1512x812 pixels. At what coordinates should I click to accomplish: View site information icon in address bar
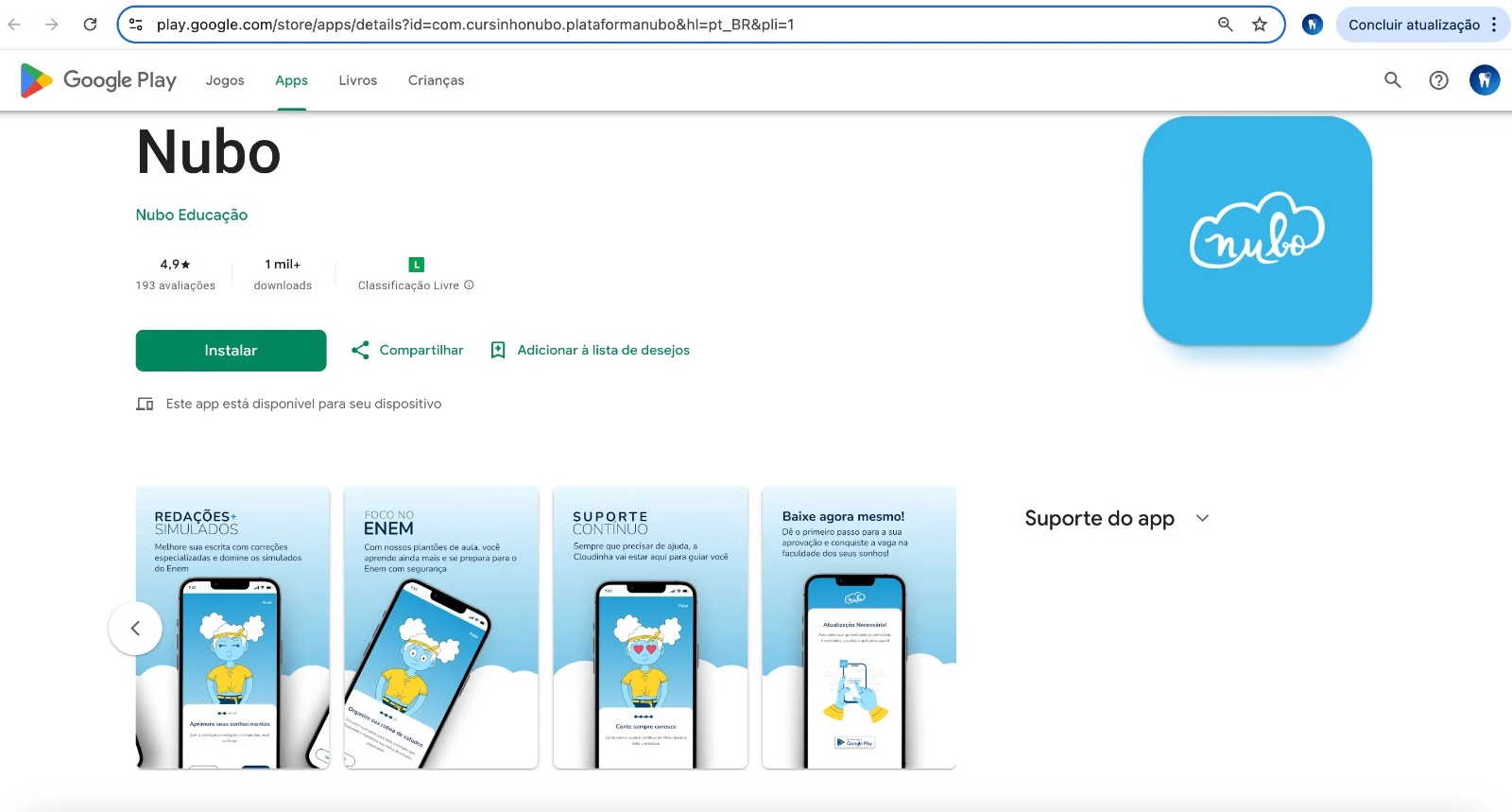(136, 25)
